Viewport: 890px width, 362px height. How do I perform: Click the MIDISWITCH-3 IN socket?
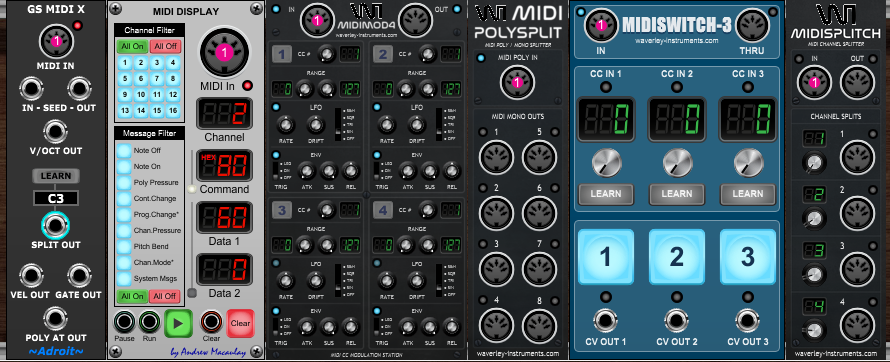tap(601, 26)
